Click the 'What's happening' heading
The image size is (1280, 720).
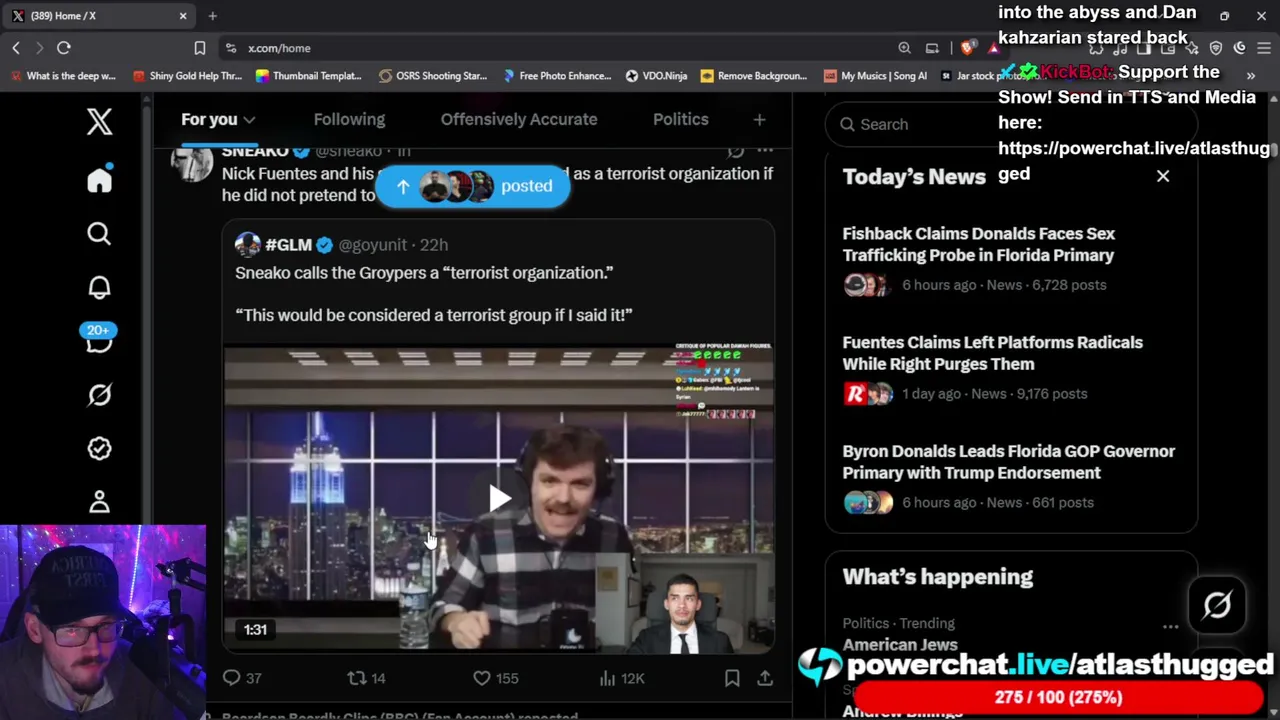[938, 577]
